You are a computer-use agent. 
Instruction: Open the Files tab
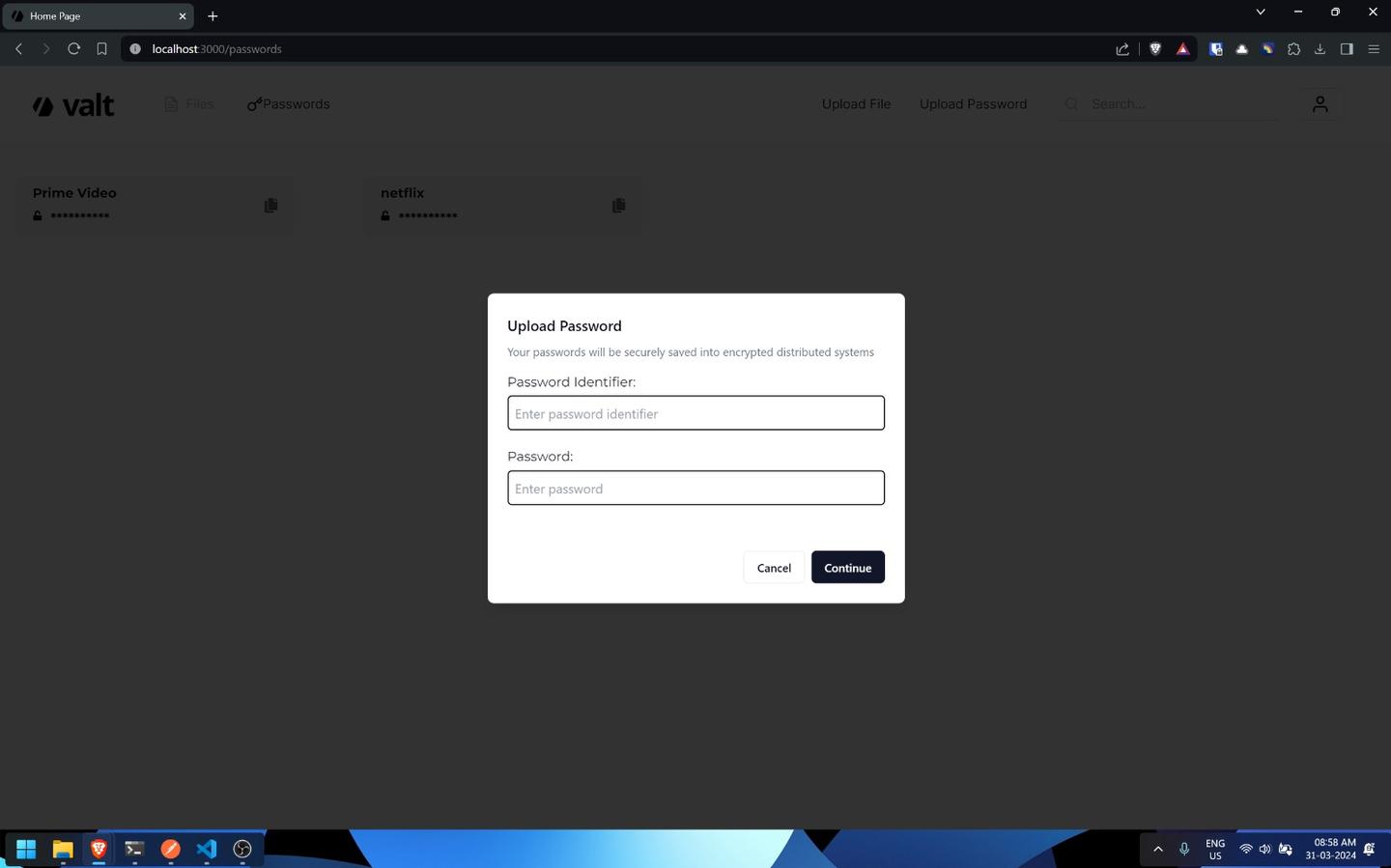pos(189,104)
